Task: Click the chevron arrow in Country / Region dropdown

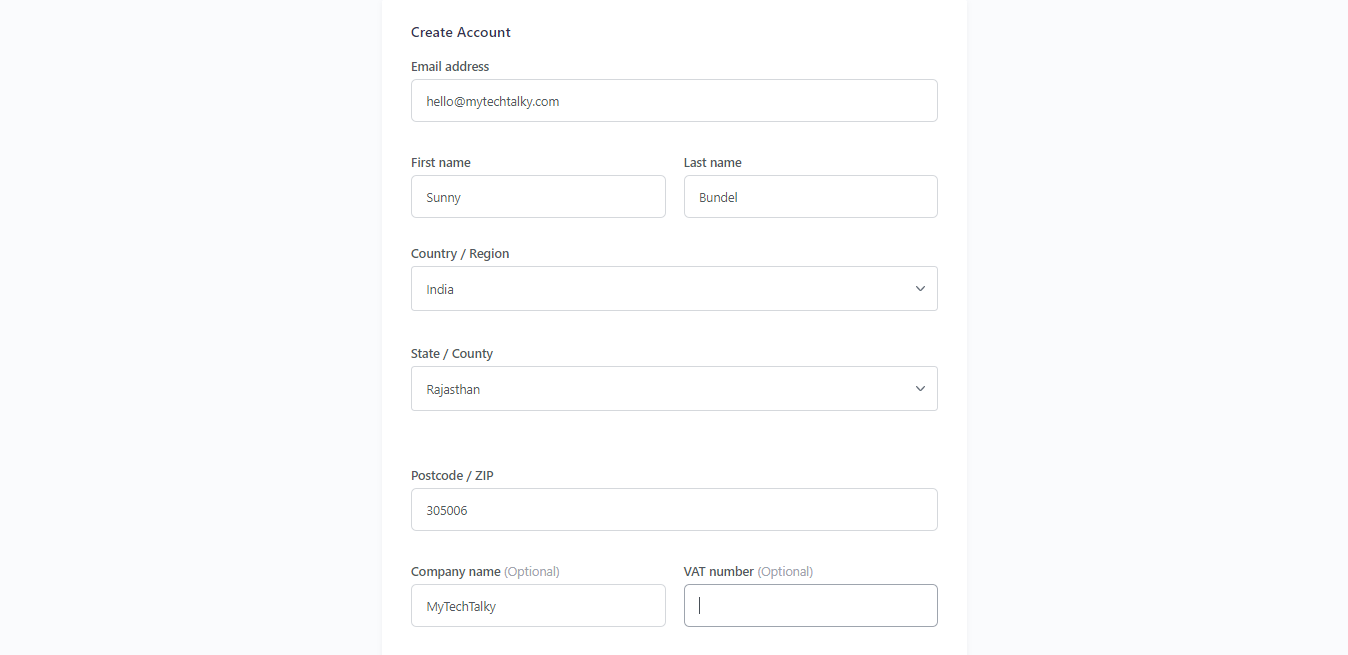Action: [920, 289]
